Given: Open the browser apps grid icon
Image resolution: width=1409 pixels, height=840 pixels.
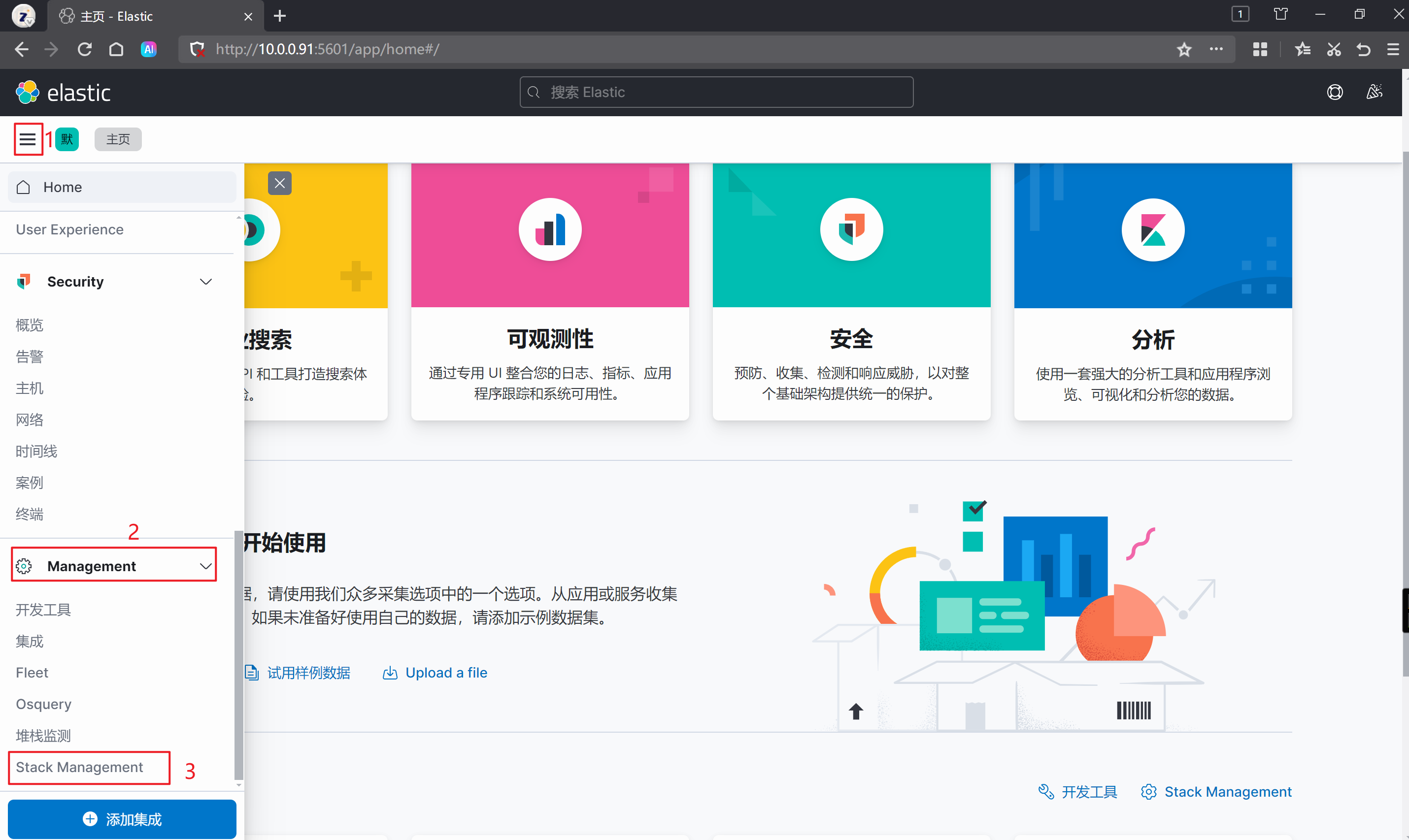Looking at the screenshot, I should pyautogui.click(x=1260, y=49).
